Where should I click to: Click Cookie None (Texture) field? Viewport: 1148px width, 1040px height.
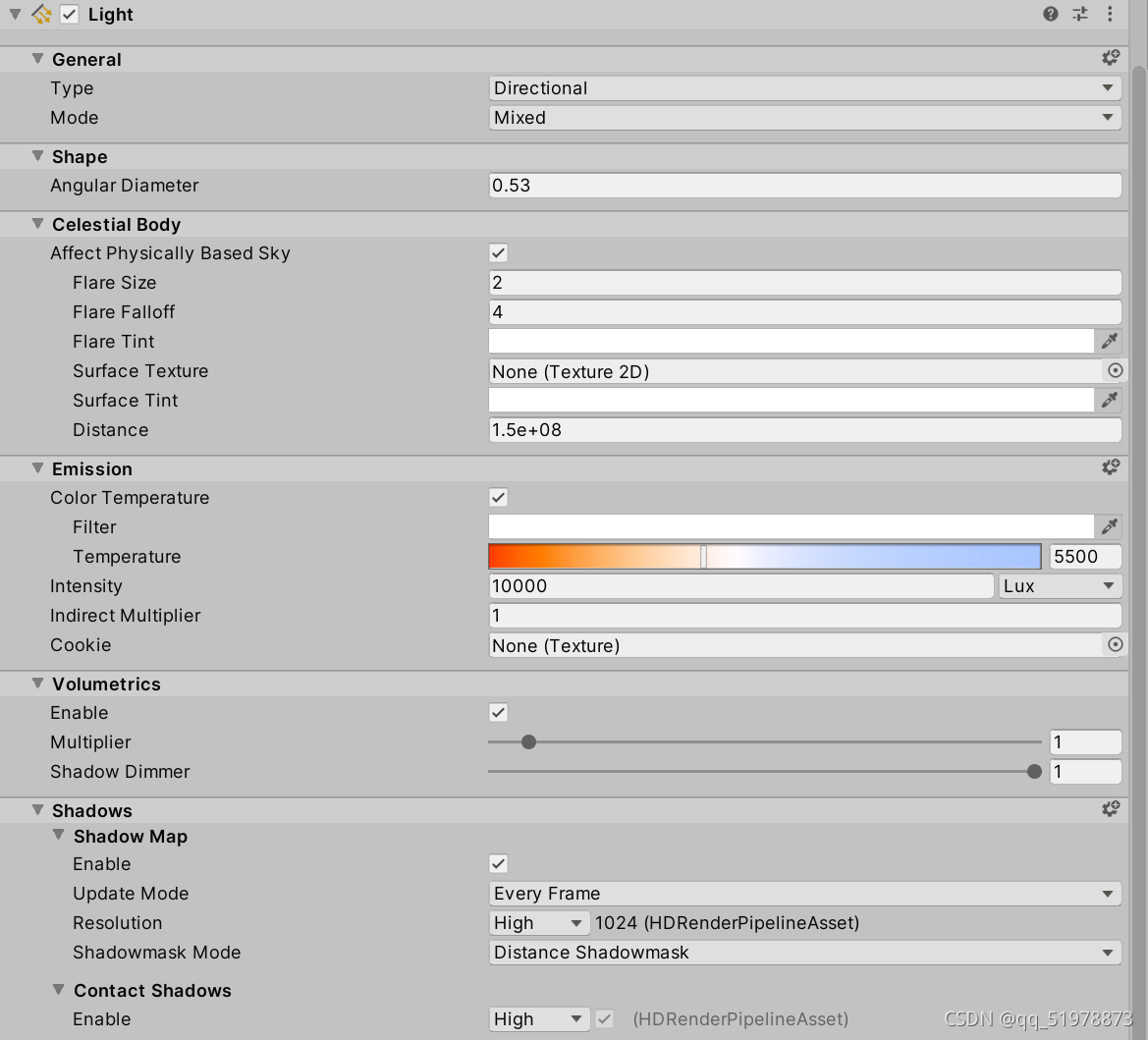pos(795,645)
